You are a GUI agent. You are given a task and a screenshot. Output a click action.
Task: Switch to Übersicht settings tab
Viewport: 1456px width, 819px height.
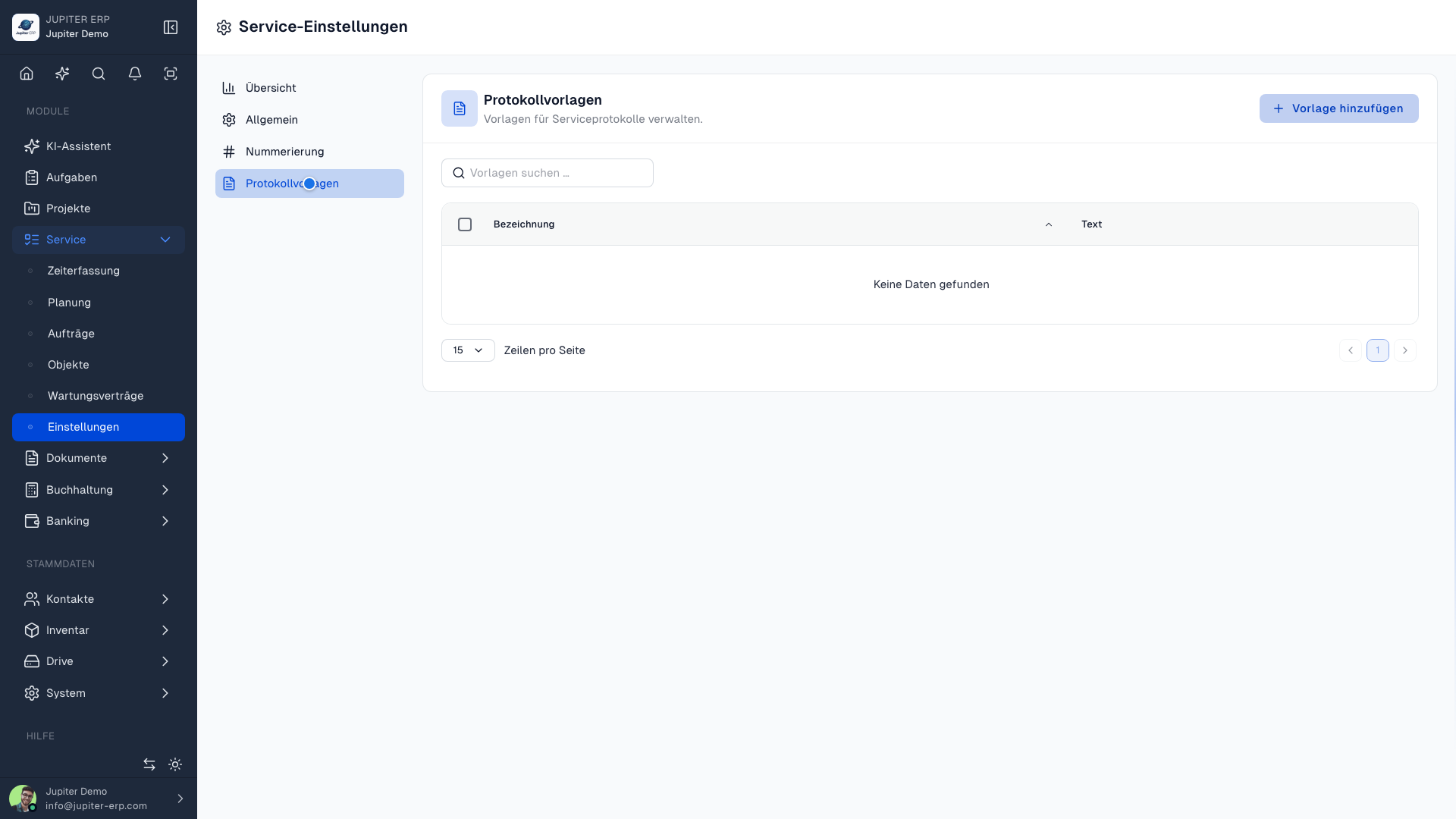[x=309, y=88]
